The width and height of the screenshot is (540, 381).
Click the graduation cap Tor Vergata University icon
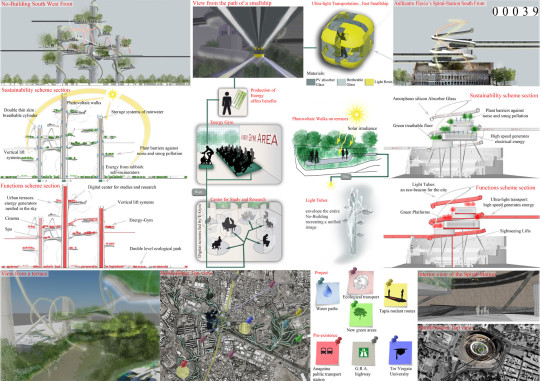click(401, 353)
